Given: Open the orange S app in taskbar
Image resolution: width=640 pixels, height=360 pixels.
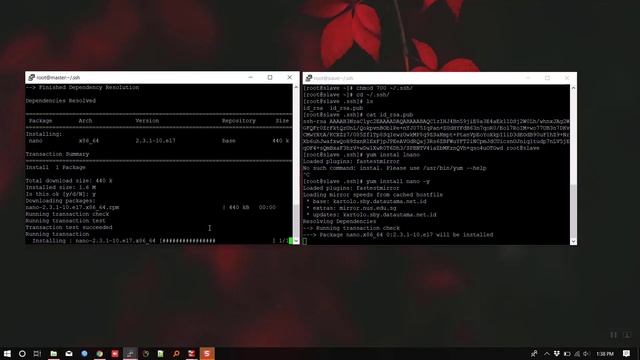Looking at the screenshot, I should pyautogui.click(x=207, y=353).
